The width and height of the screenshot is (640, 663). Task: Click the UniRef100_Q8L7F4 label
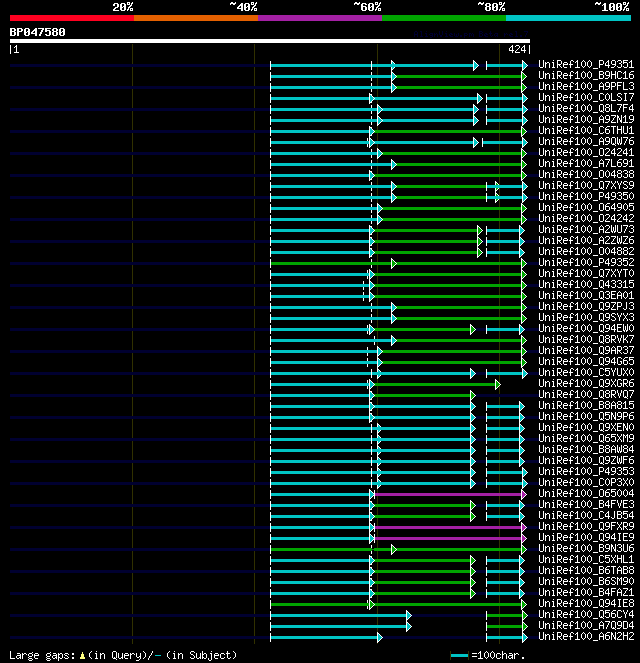(586, 108)
